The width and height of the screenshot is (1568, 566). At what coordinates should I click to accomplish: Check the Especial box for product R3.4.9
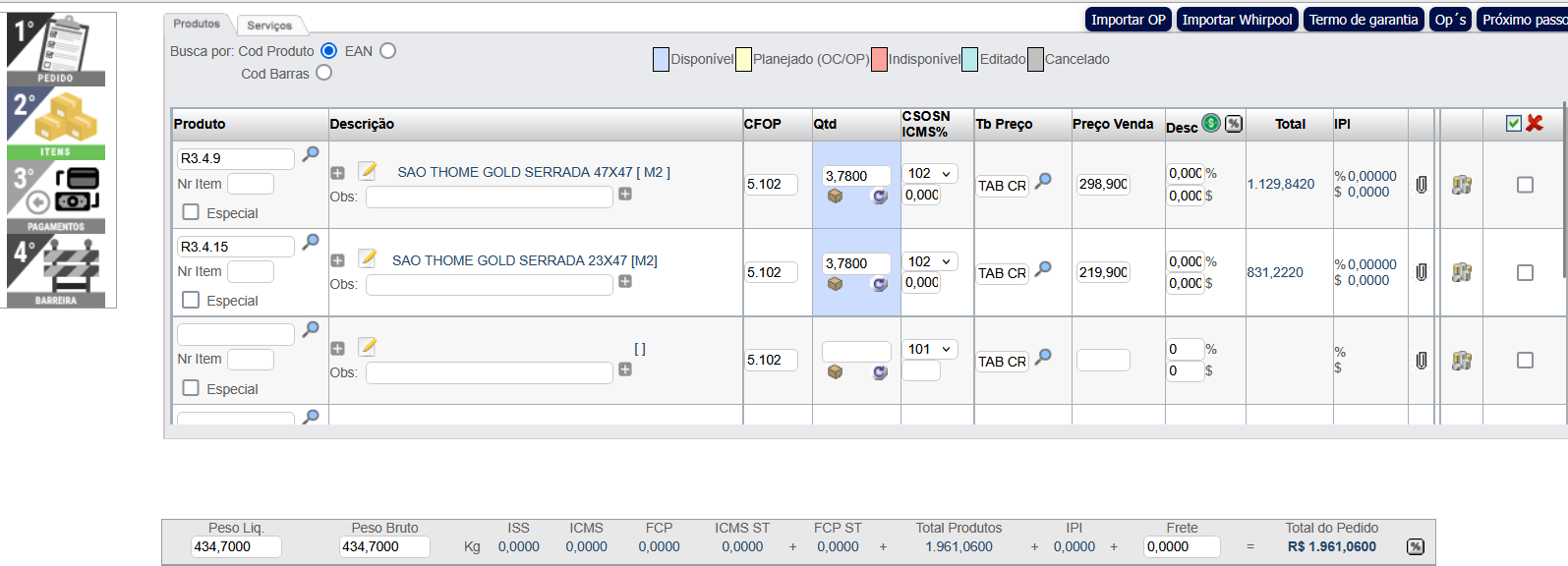pyautogui.click(x=191, y=212)
